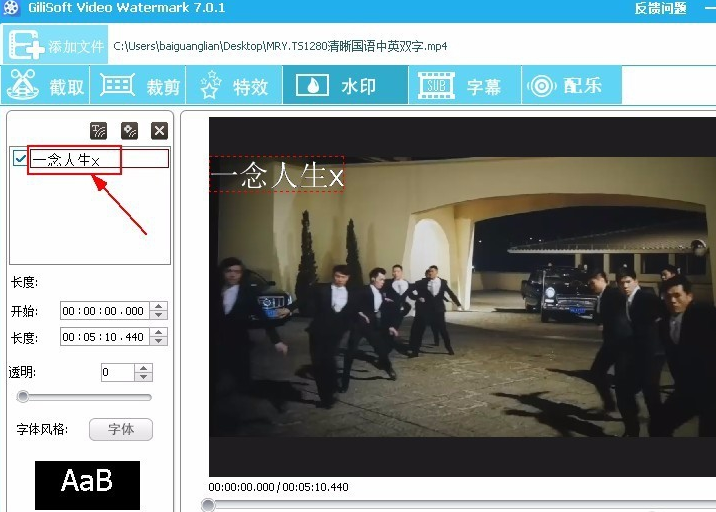Uncheck the 一念人生x watermark checkbox
This screenshot has width=716, height=512.
[x=20, y=159]
